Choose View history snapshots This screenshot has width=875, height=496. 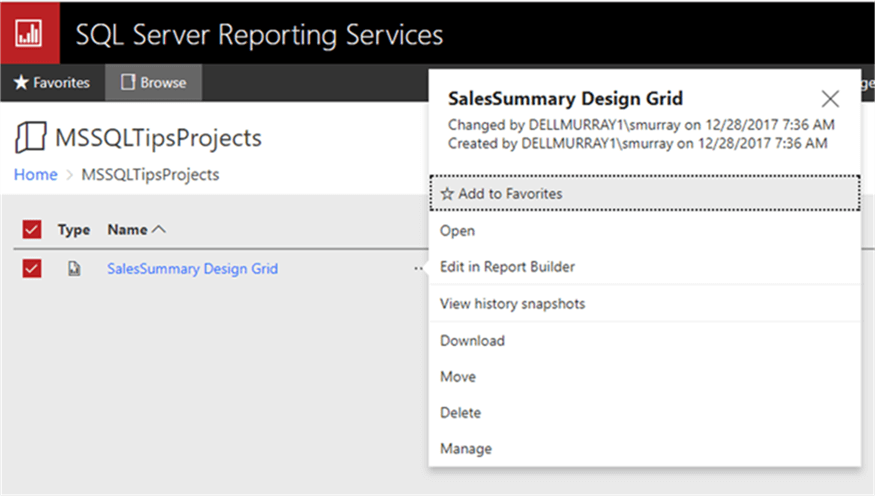pyautogui.click(x=645, y=304)
